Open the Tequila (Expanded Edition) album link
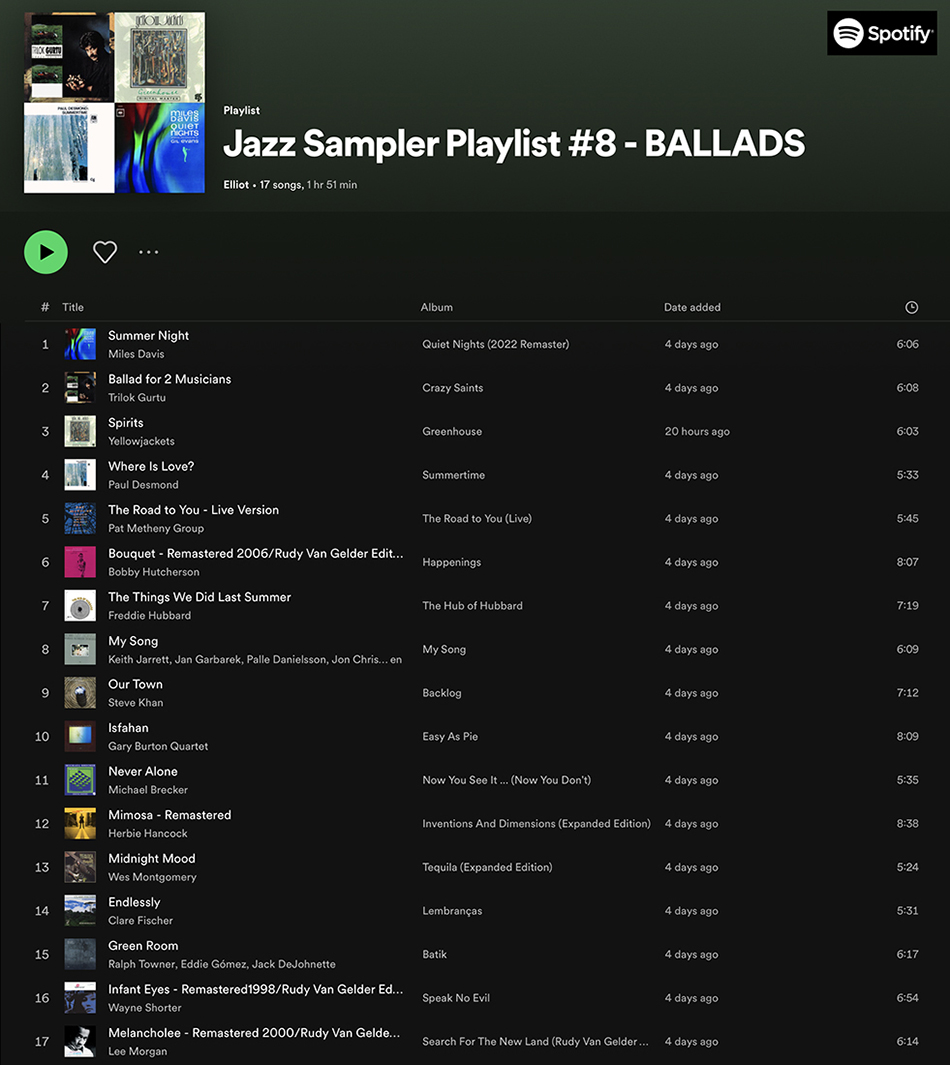This screenshot has height=1065, width=950. click(487, 867)
